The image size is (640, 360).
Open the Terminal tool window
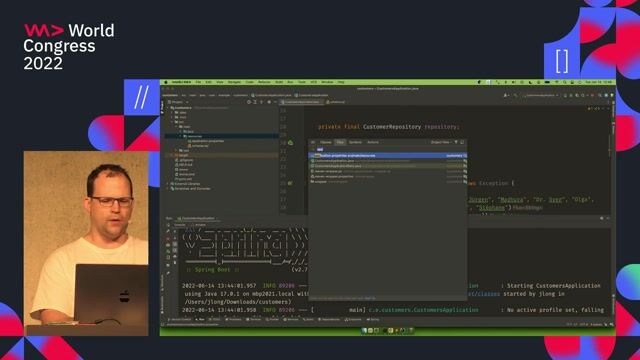pos(254,320)
